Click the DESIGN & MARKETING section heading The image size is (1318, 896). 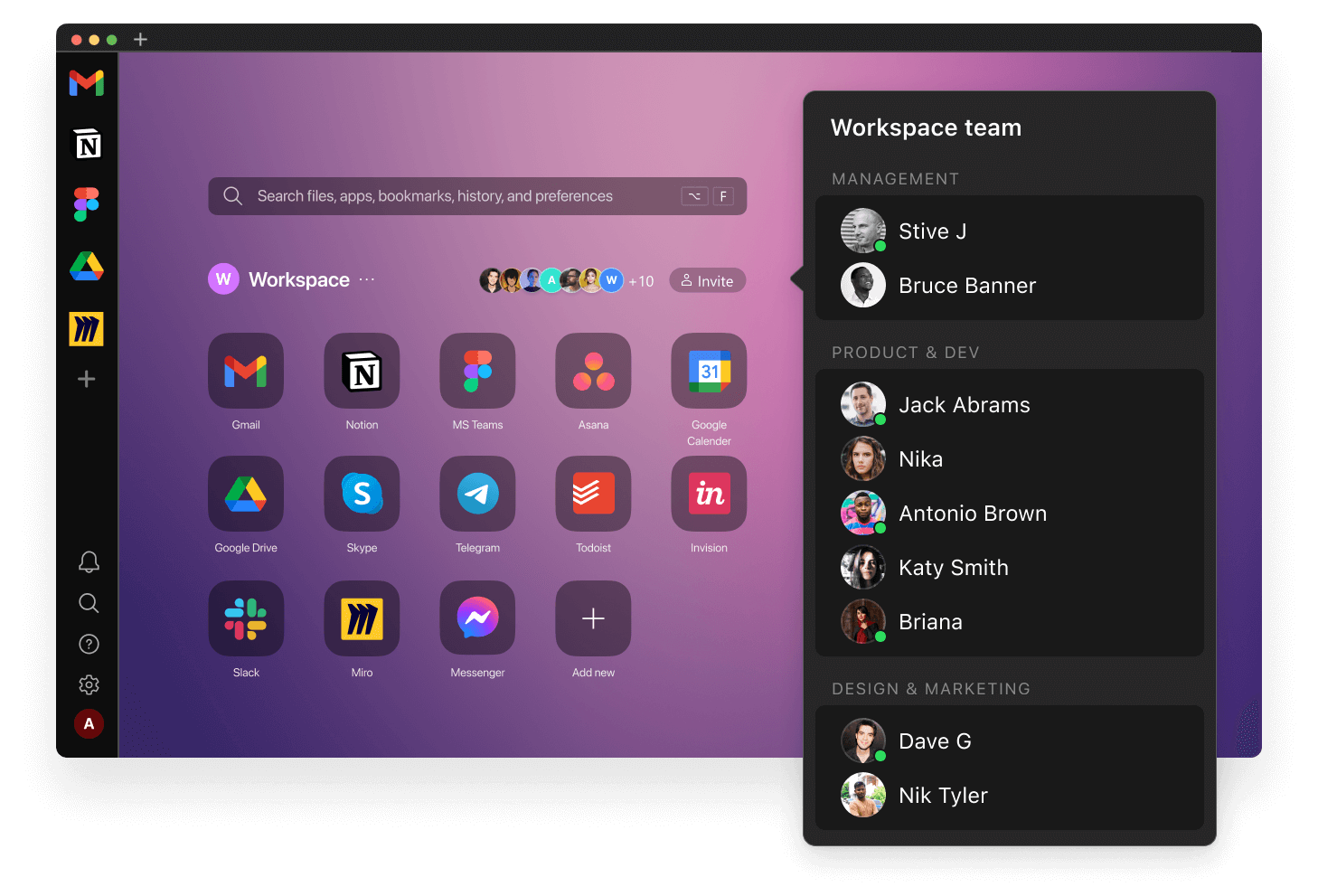tap(930, 689)
